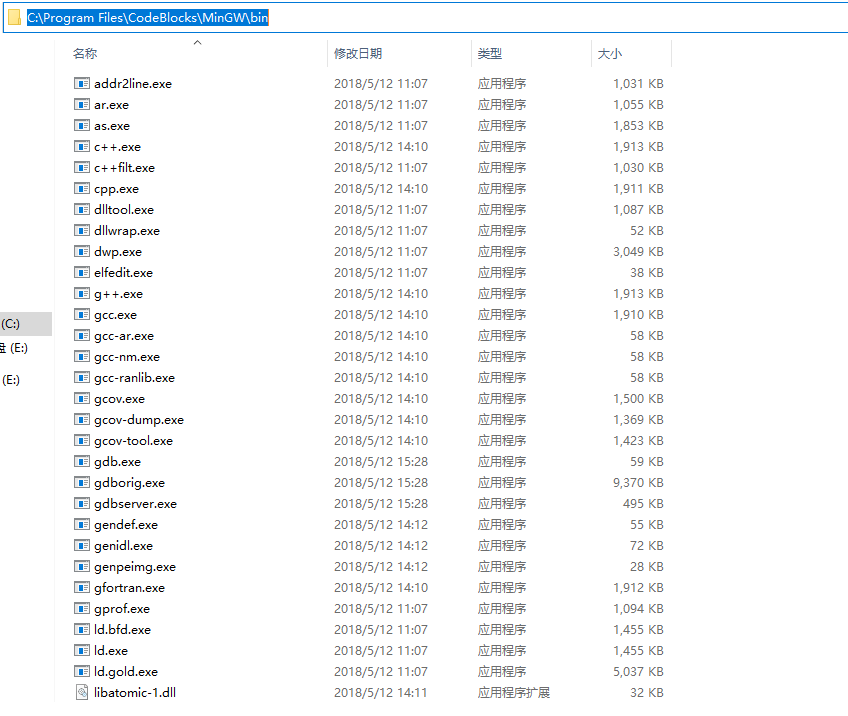Viewport: 848px width, 716px height.
Task: Click the 1,094 KB size of gprof.exe
Action: coord(638,609)
